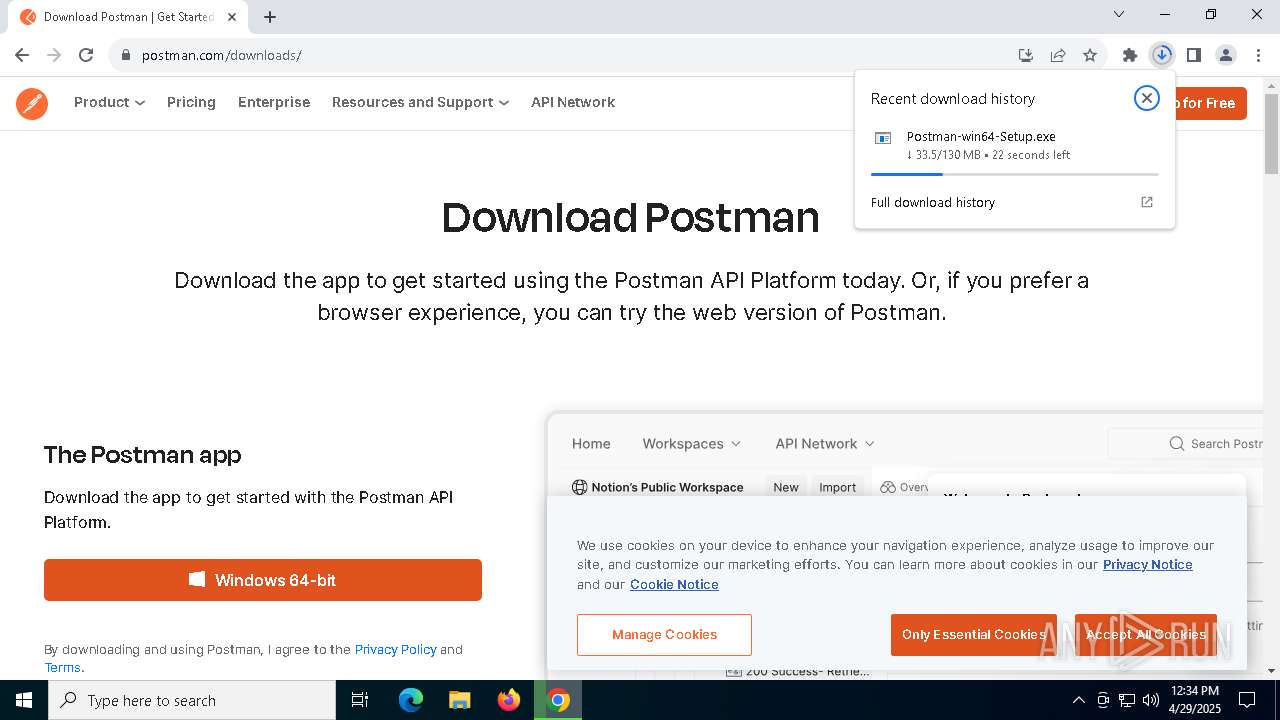
Task: Open the extensions puzzle icon
Action: [x=1130, y=55]
